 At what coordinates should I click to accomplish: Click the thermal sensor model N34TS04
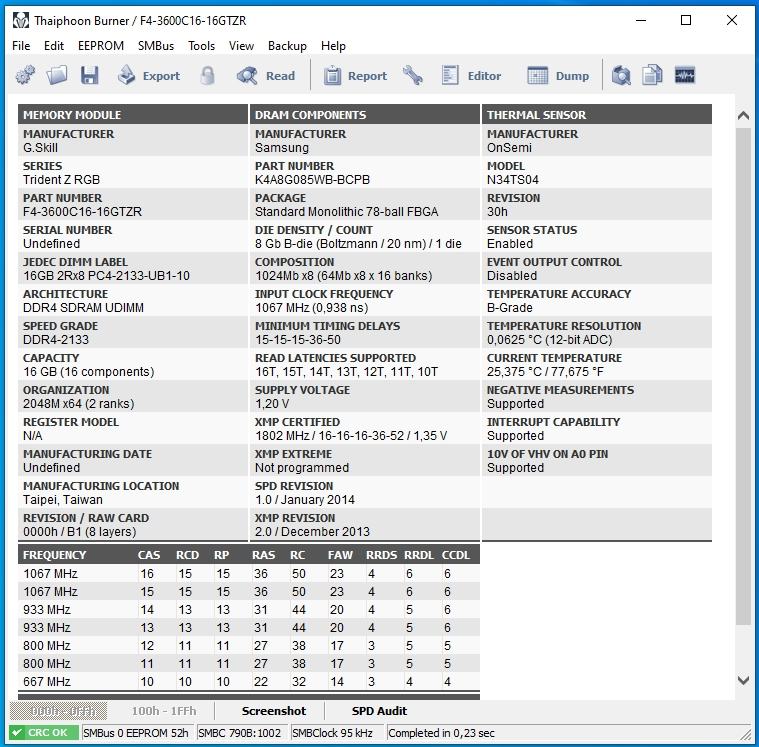tap(513, 180)
